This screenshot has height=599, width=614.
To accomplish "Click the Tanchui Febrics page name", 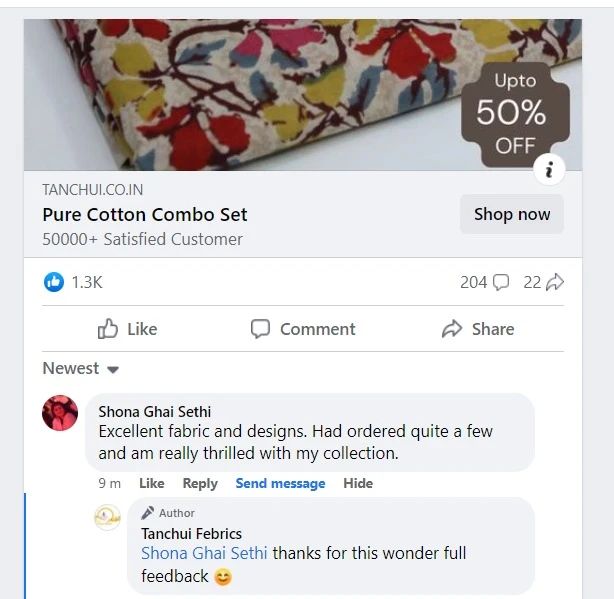I will click(191, 534).
